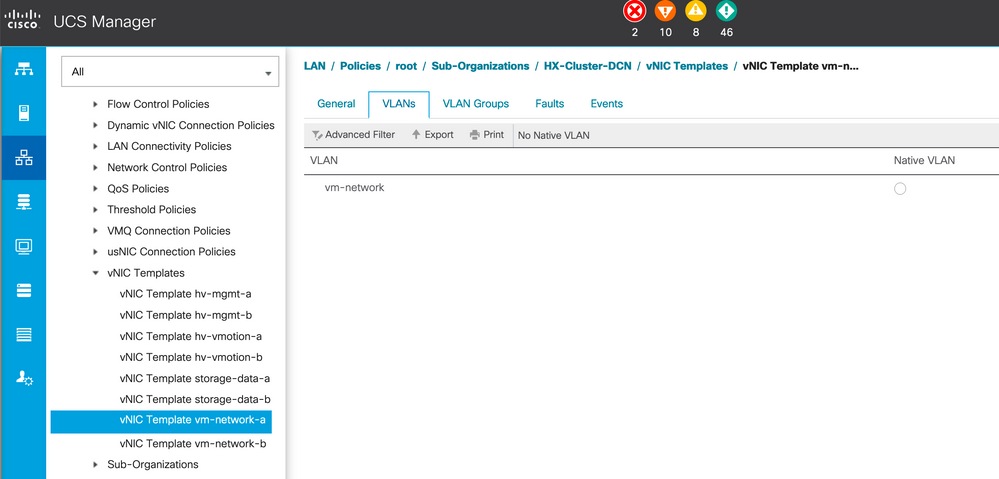The image size is (999, 479).
Task: Sort by VLAN column header
Action: tap(324, 161)
